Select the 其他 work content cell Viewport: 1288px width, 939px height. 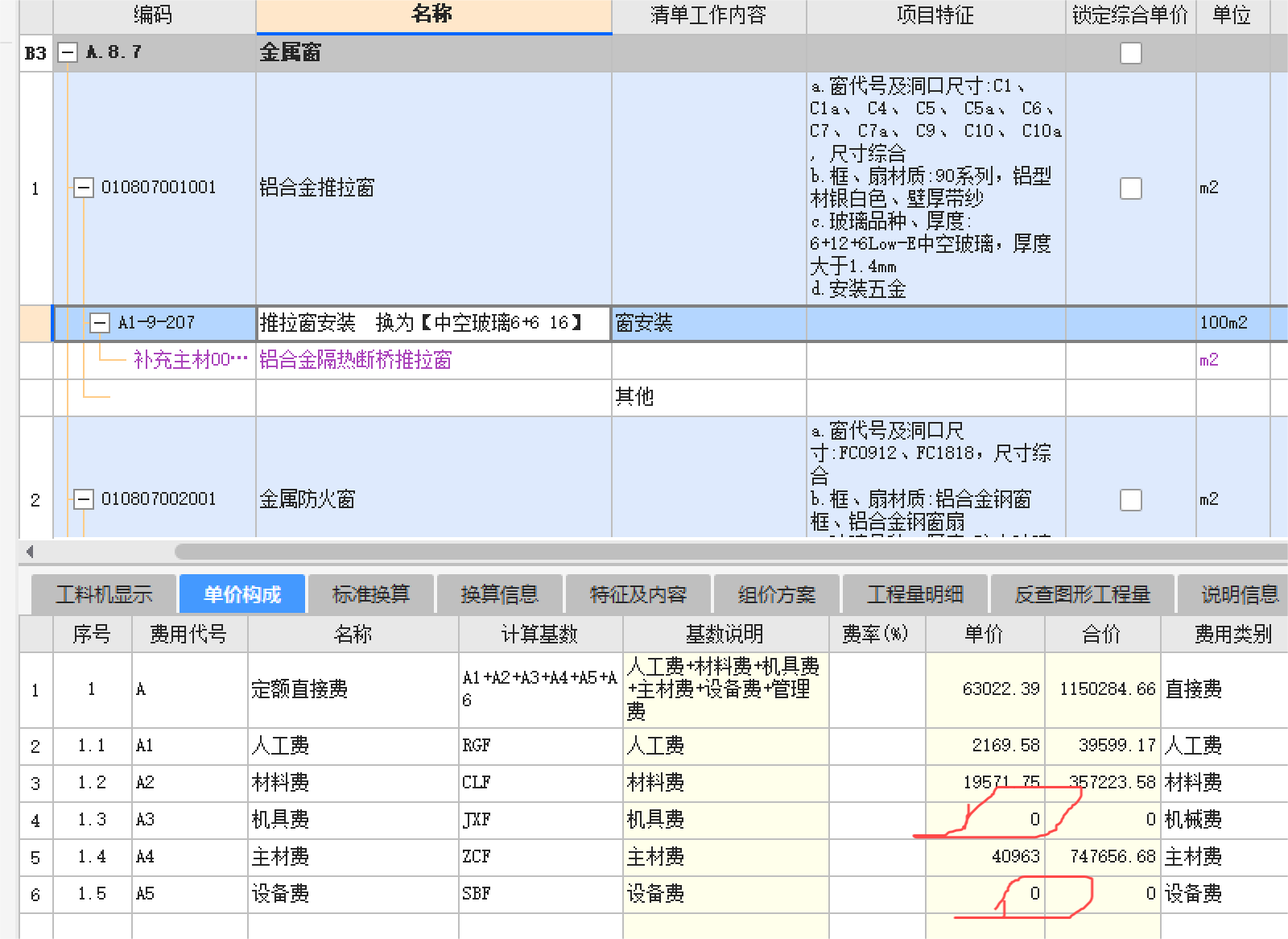point(709,397)
